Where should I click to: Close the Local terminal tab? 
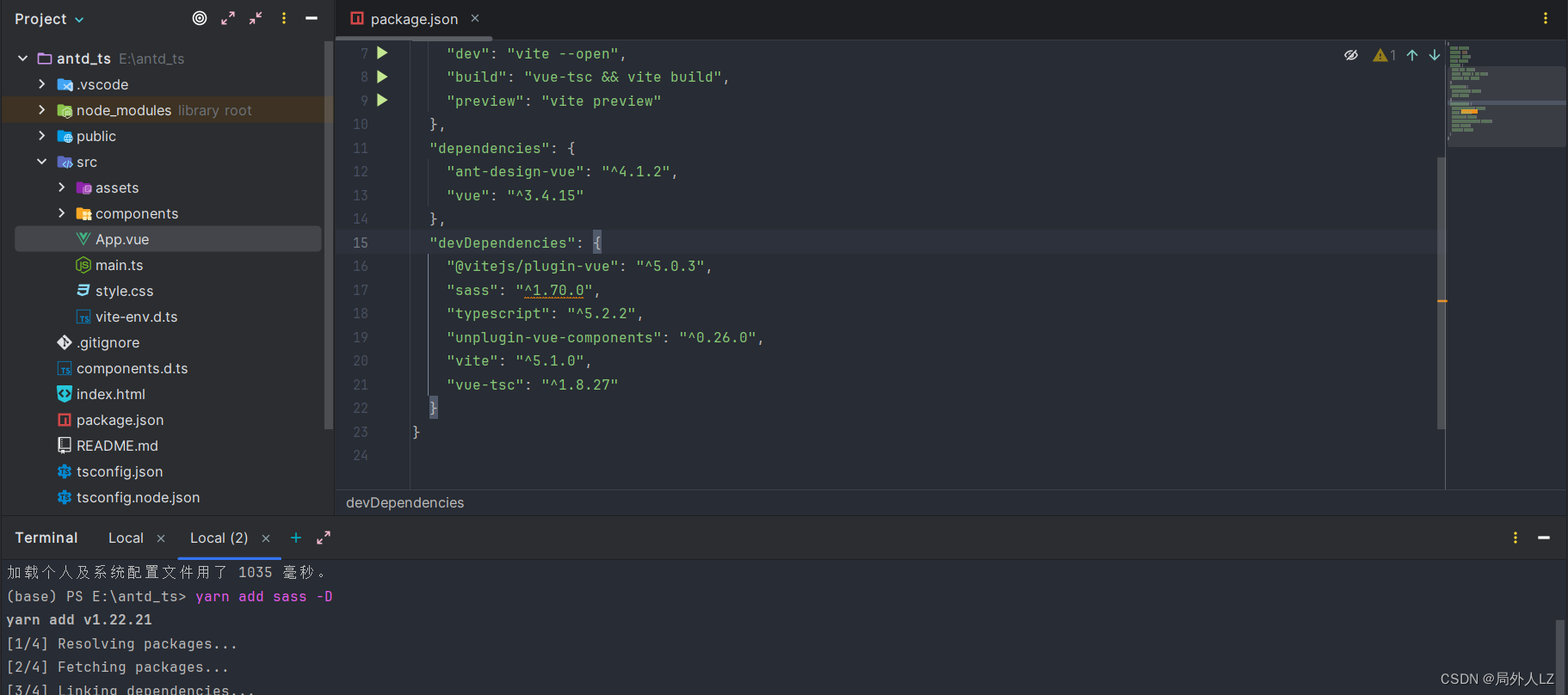(161, 538)
